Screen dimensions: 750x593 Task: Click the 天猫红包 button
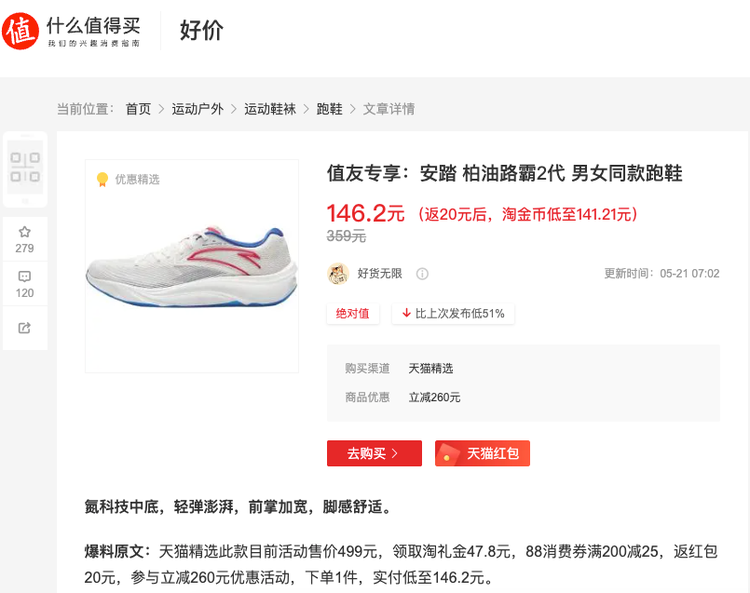(482, 453)
